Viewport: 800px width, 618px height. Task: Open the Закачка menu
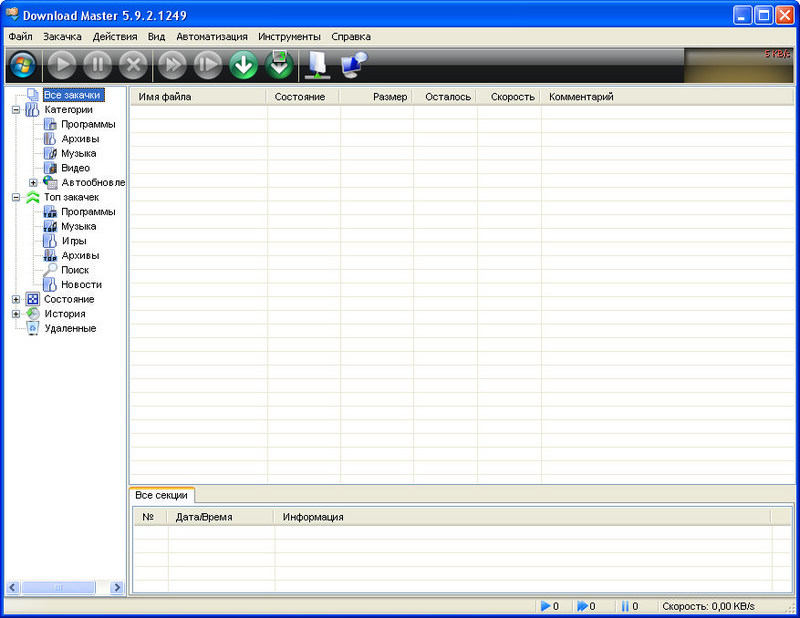[62, 37]
